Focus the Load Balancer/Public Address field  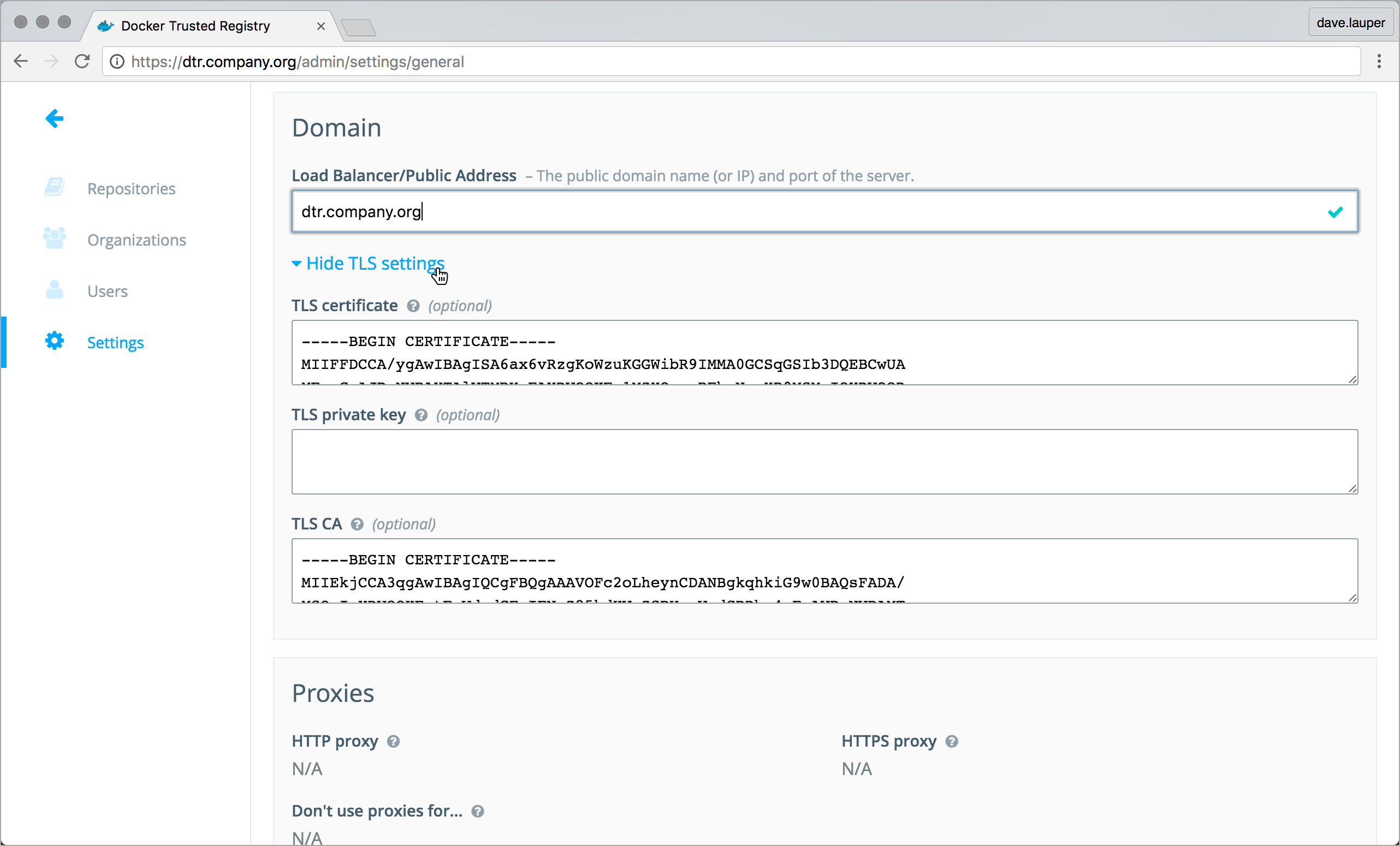click(x=807, y=212)
